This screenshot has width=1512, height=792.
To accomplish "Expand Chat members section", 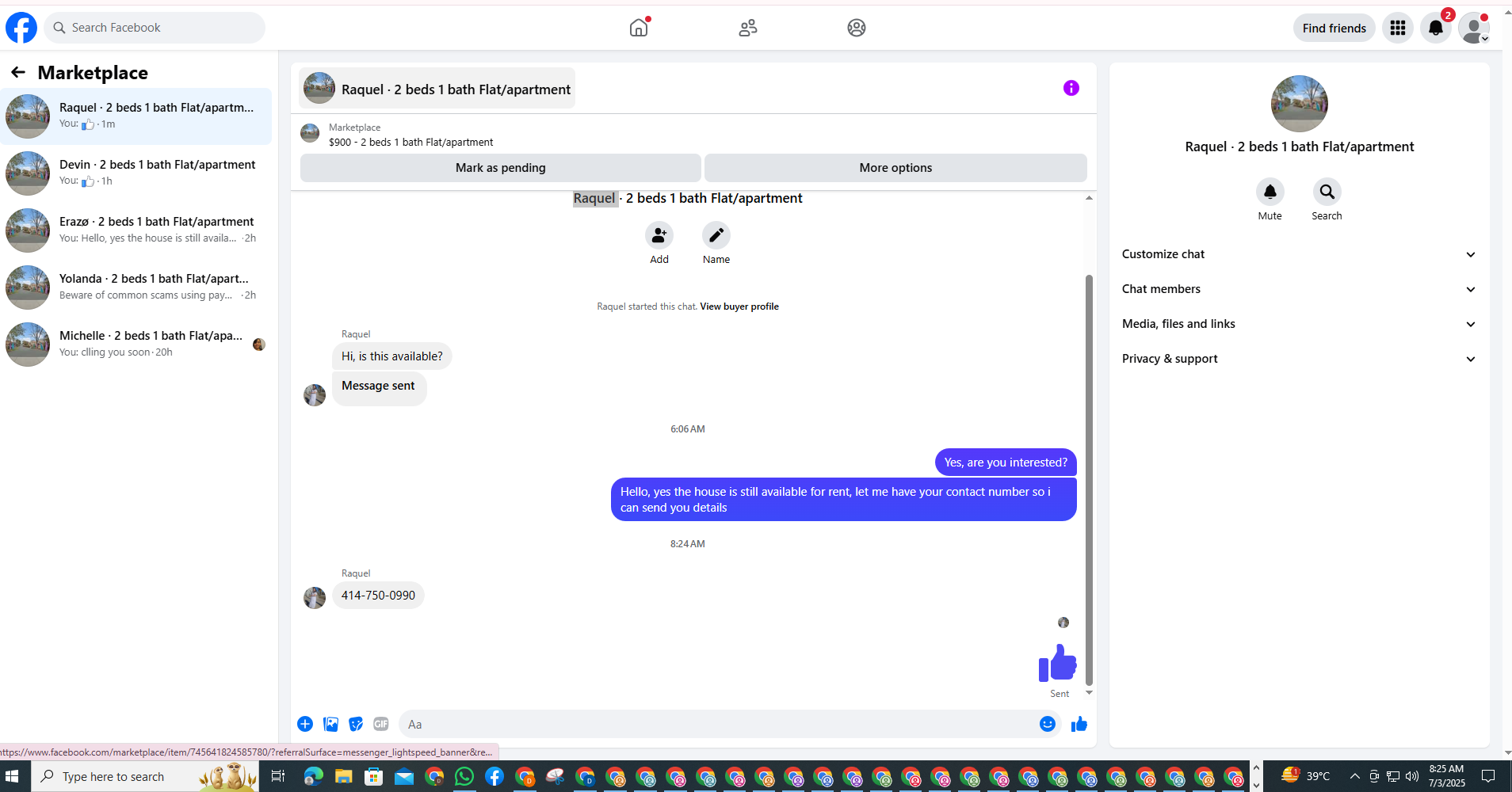I will click(1300, 289).
